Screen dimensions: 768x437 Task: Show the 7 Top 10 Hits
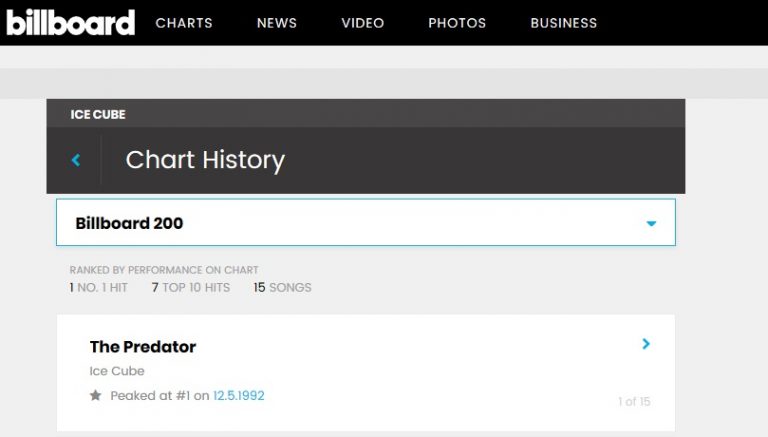pos(190,288)
